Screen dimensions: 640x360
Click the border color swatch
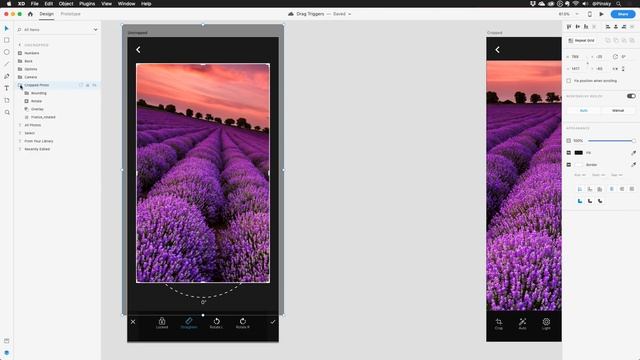pyautogui.click(x=578, y=164)
